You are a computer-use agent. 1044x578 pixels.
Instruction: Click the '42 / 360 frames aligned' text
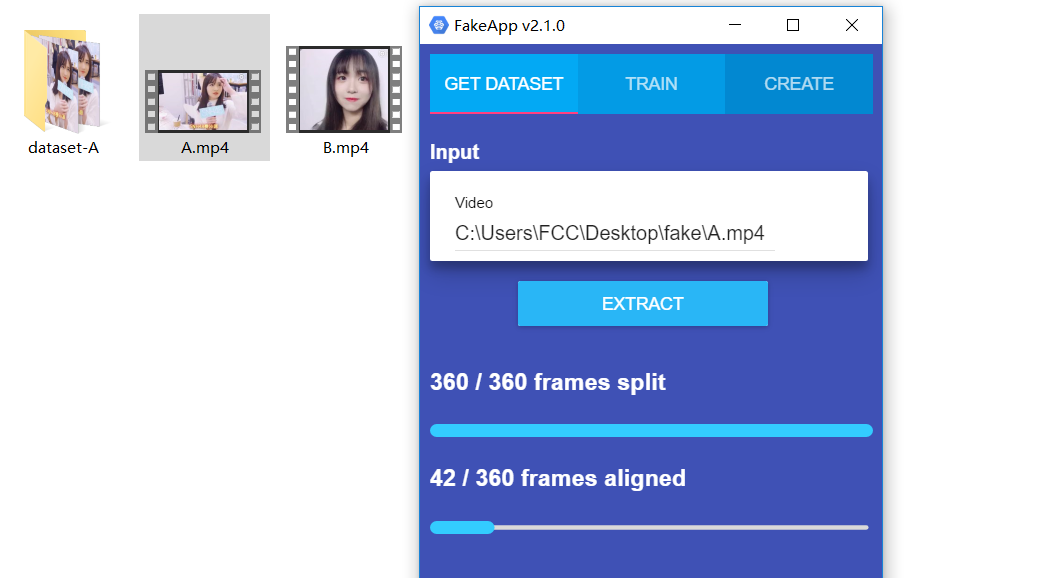tap(557, 478)
